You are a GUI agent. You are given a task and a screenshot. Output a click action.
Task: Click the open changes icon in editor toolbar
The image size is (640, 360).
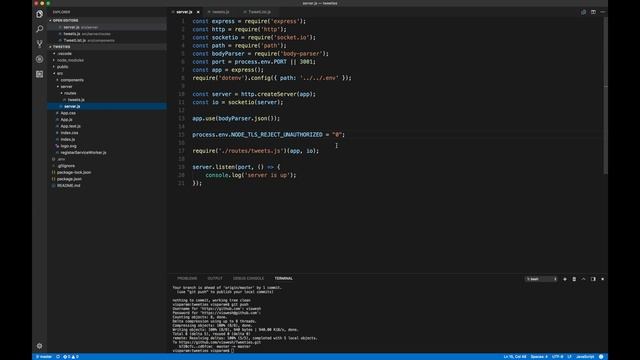(x=583, y=12)
